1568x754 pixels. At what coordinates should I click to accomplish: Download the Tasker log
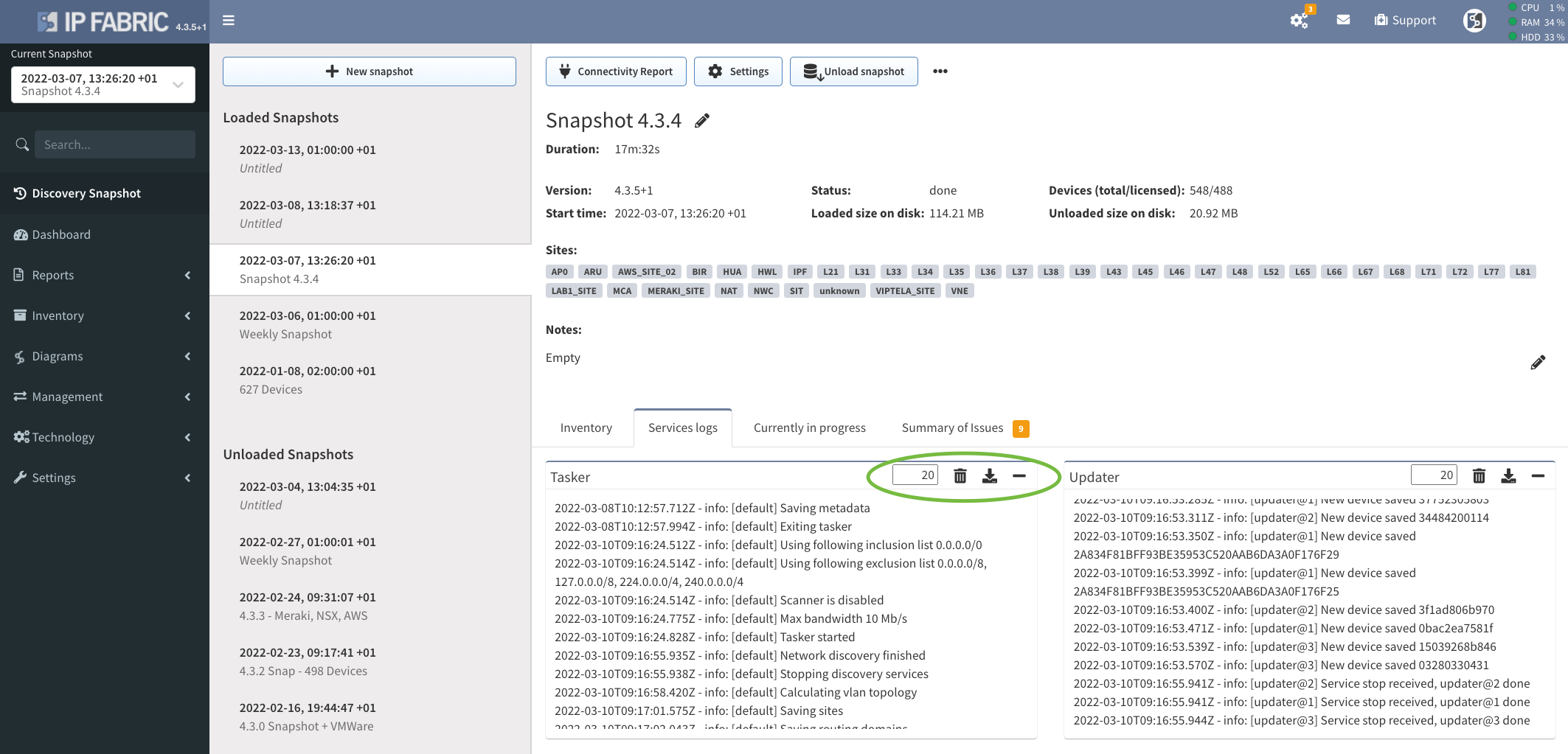coord(990,476)
